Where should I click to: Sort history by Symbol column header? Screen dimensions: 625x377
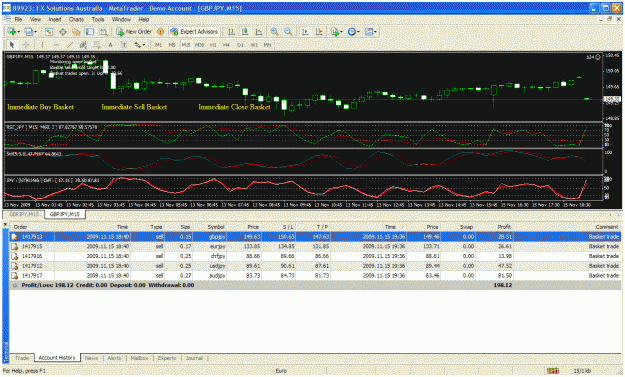(x=216, y=227)
